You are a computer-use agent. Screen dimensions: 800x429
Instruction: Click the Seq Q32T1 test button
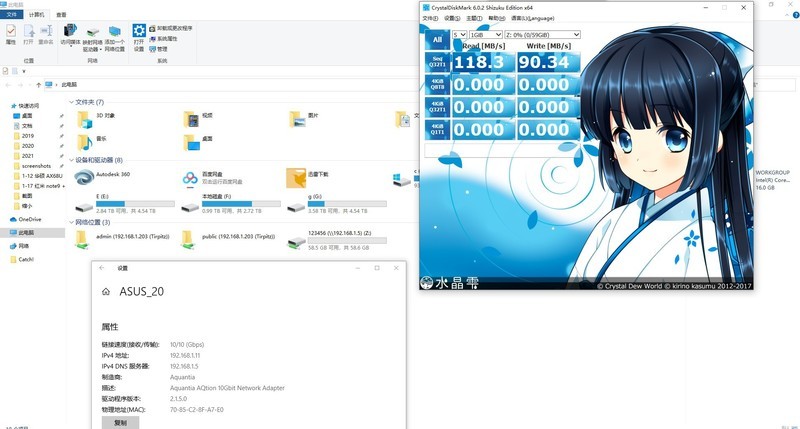point(437,62)
